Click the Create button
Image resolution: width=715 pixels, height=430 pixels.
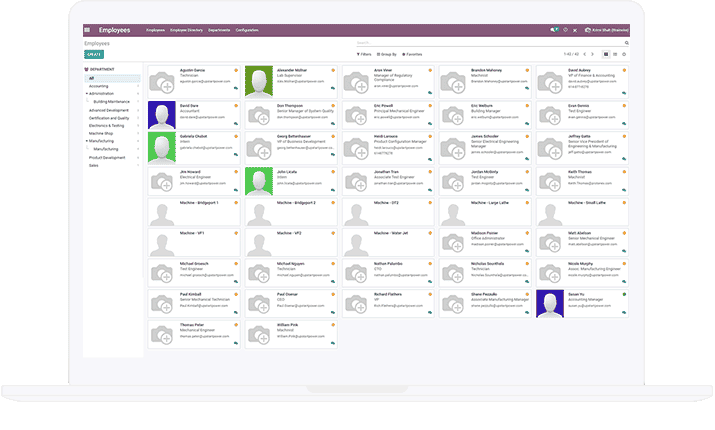[94, 54]
